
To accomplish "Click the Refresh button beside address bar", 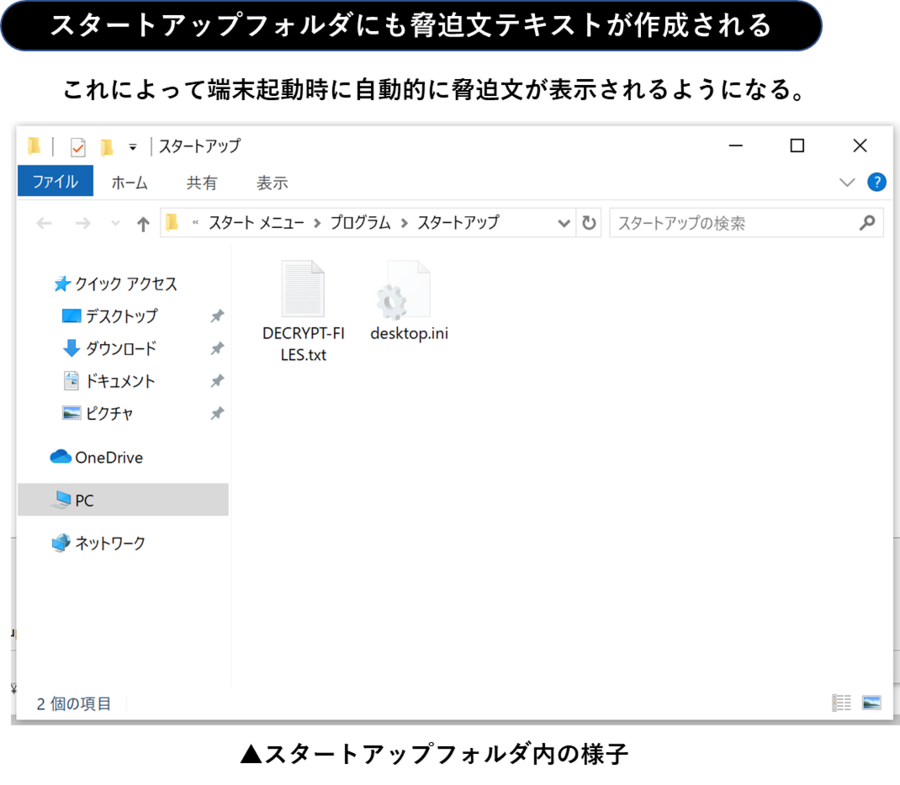I will pyautogui.click(x=589, y=223).
